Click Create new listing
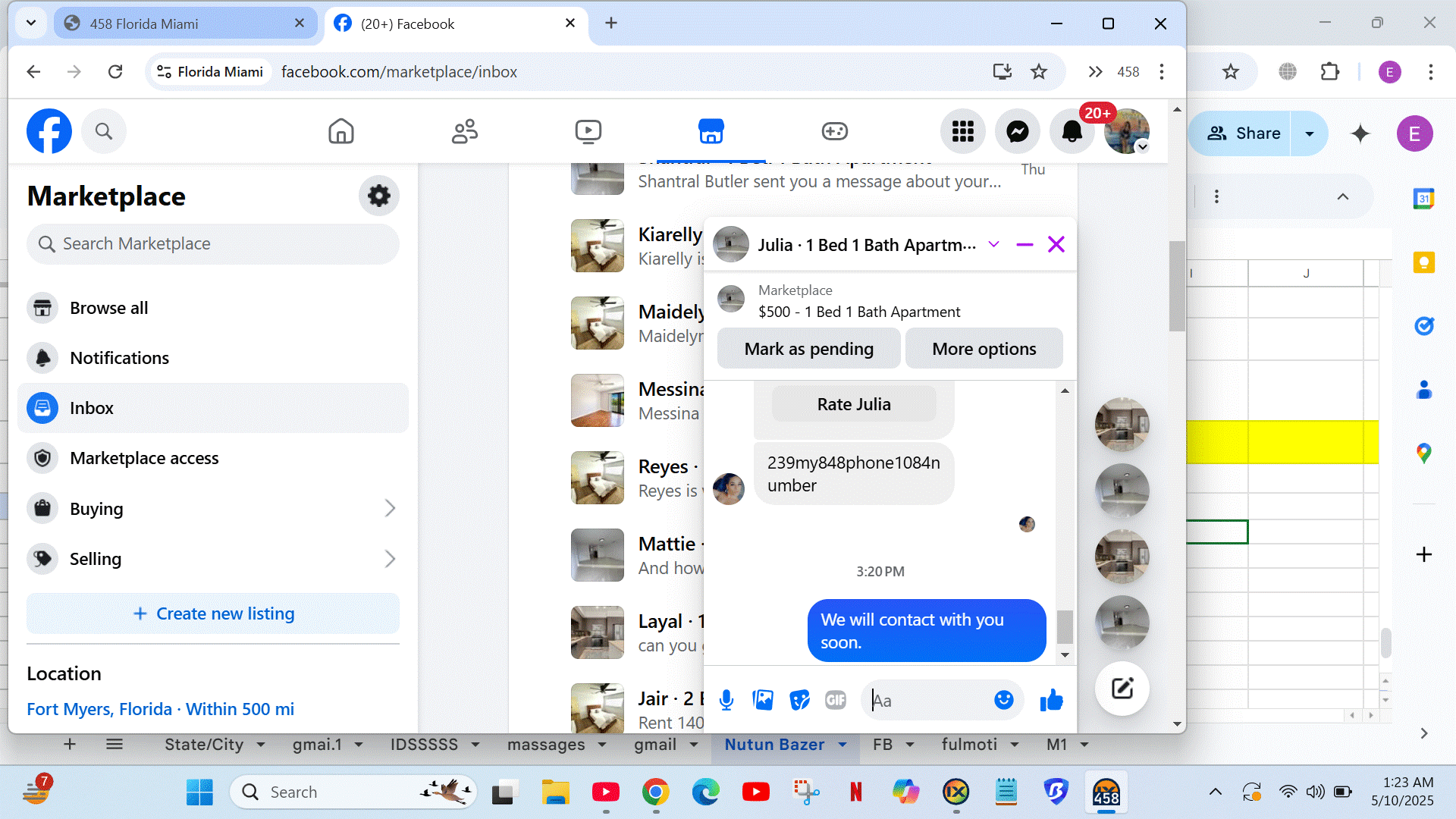The height and width of the screenshot is (819, 1456). click(x=213, y=613)
